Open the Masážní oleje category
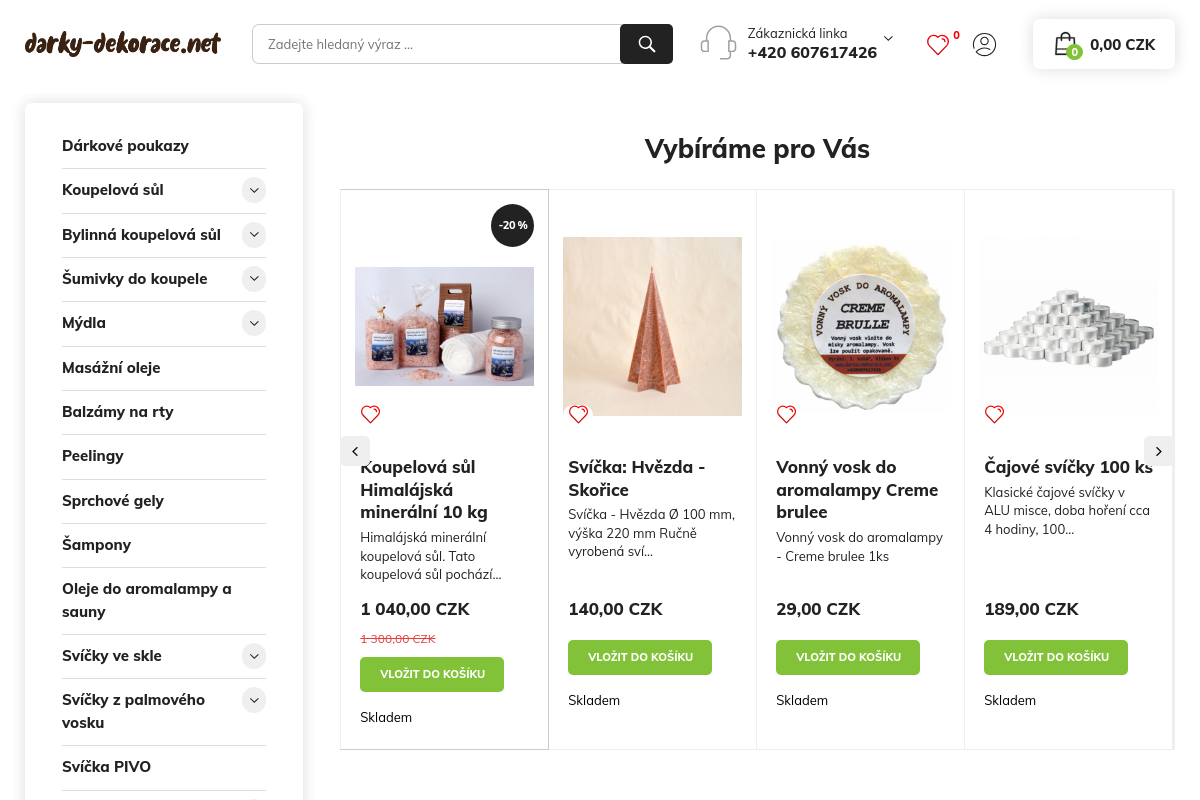 tap(111, 368)
